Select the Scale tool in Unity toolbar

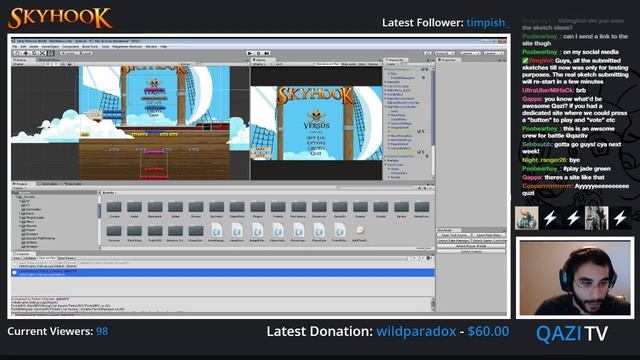pyautogui.click(x=42, y=53)
